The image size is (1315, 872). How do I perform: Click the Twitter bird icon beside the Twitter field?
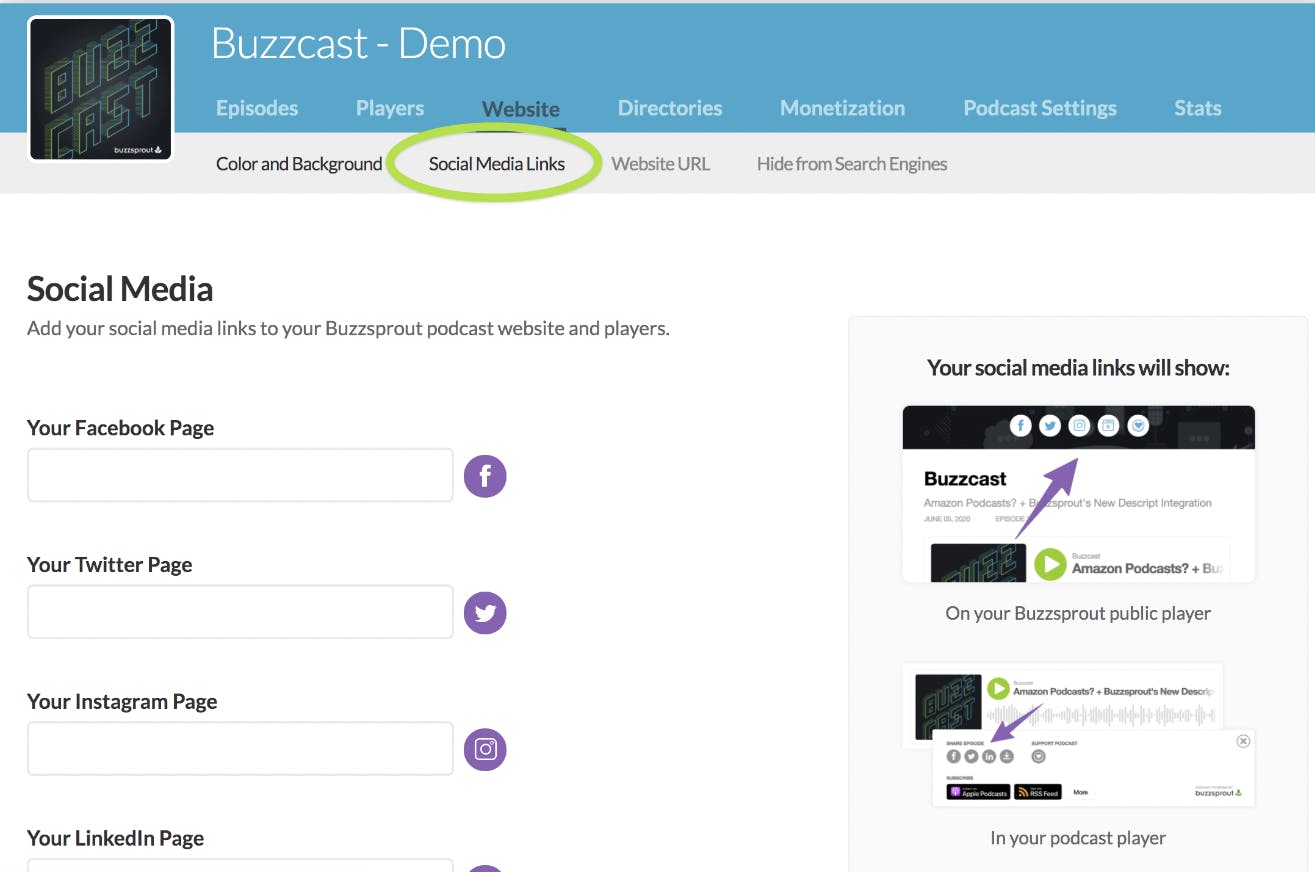(x=485, y=612)
